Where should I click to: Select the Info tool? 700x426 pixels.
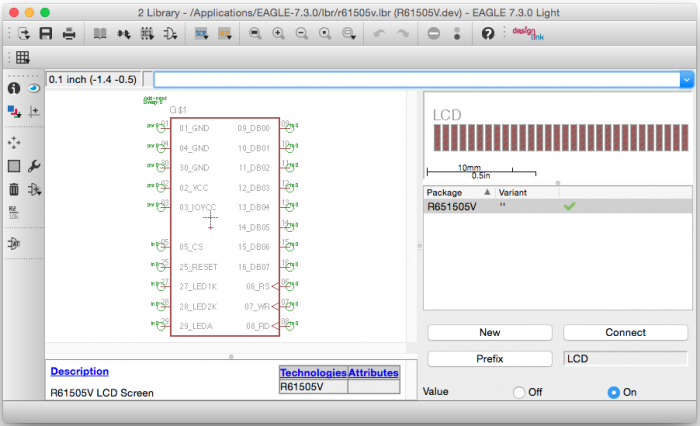pos(14,88)
